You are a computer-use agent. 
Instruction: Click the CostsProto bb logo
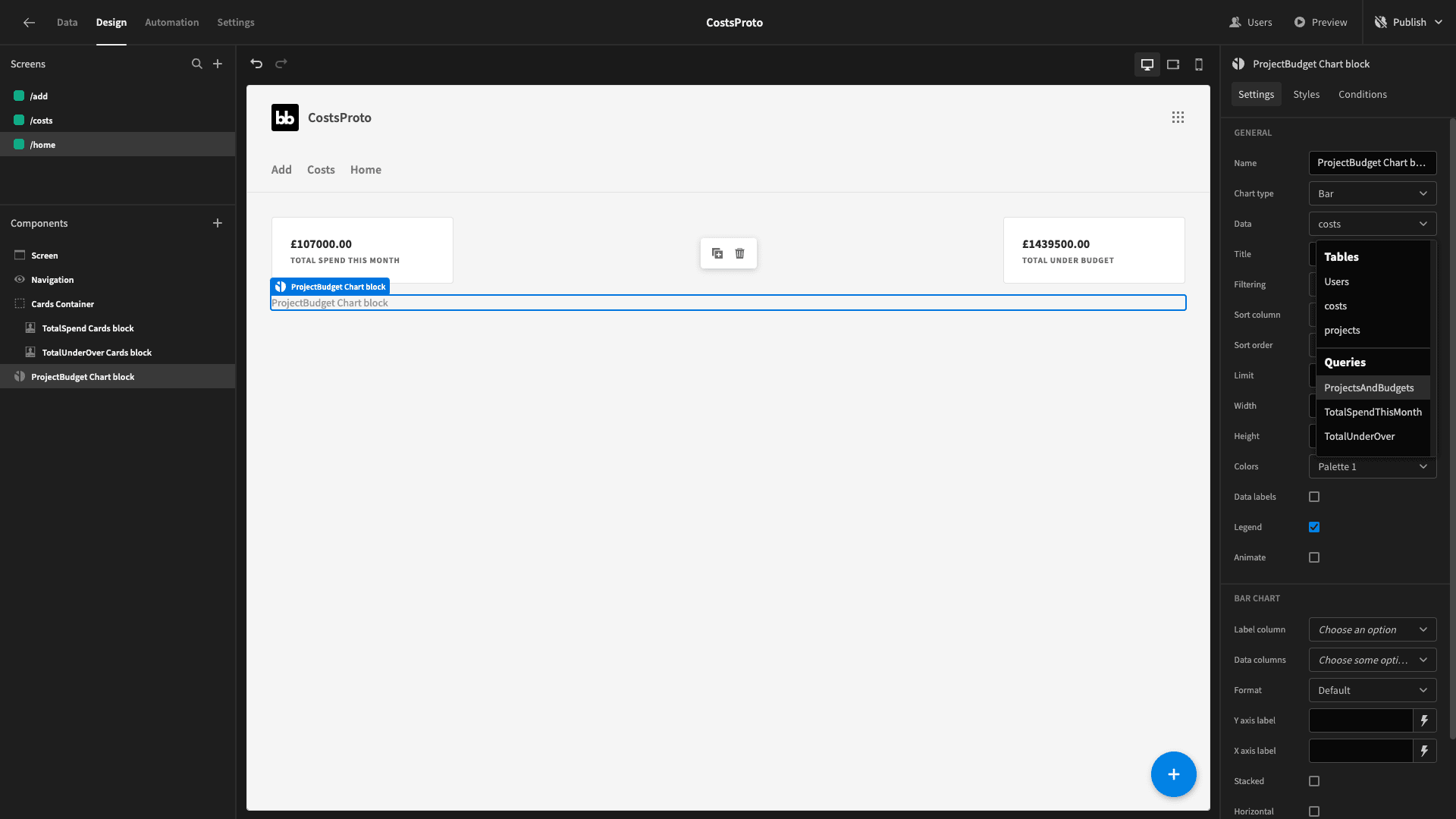[285, 118]
